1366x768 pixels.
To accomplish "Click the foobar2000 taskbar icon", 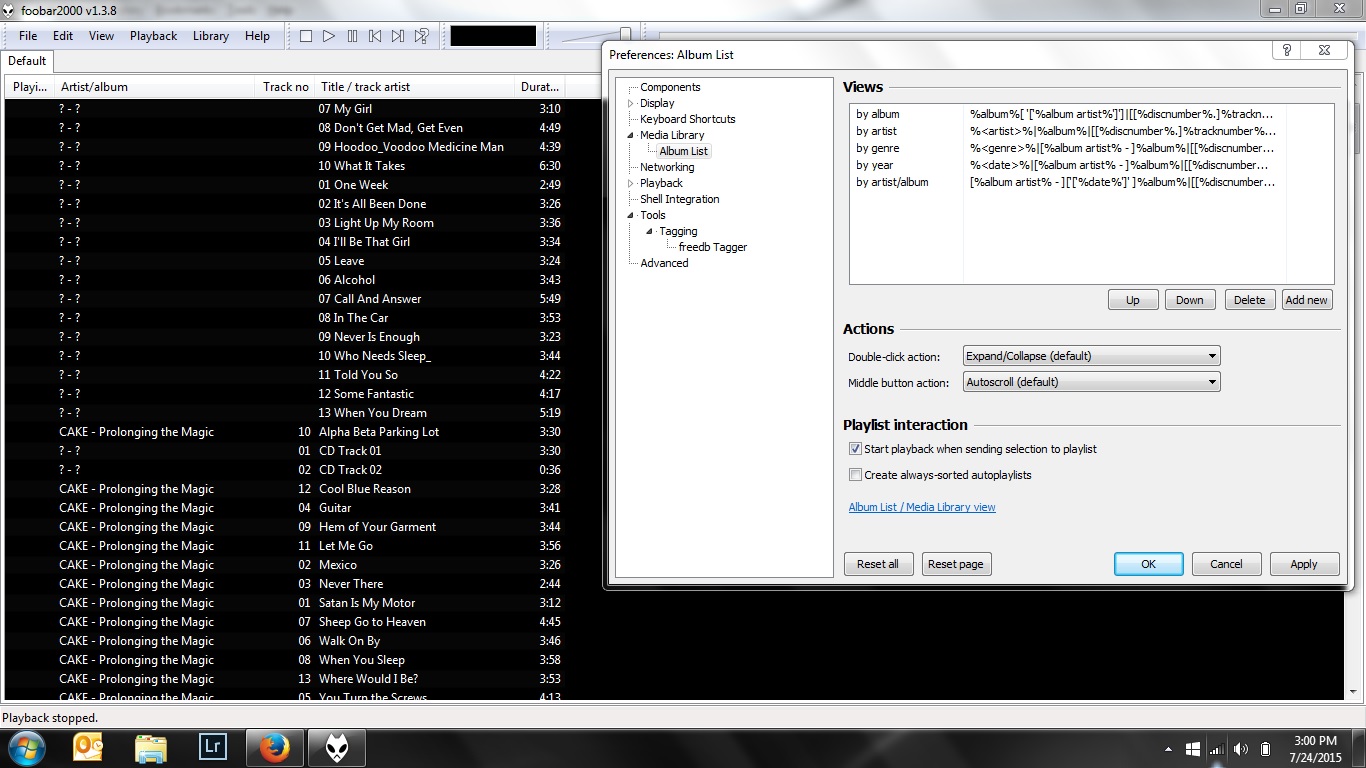I will coord(336,748).
